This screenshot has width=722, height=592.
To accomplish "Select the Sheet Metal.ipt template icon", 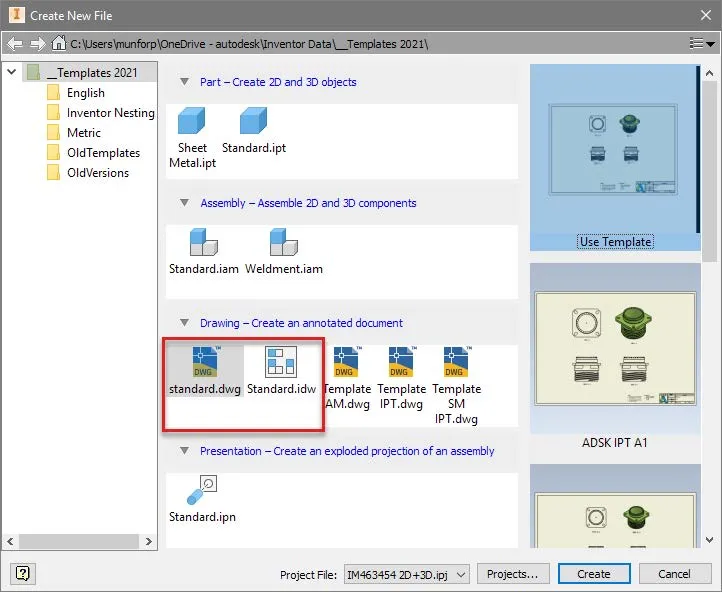I will pyautogui.click(x=192, y=121).
